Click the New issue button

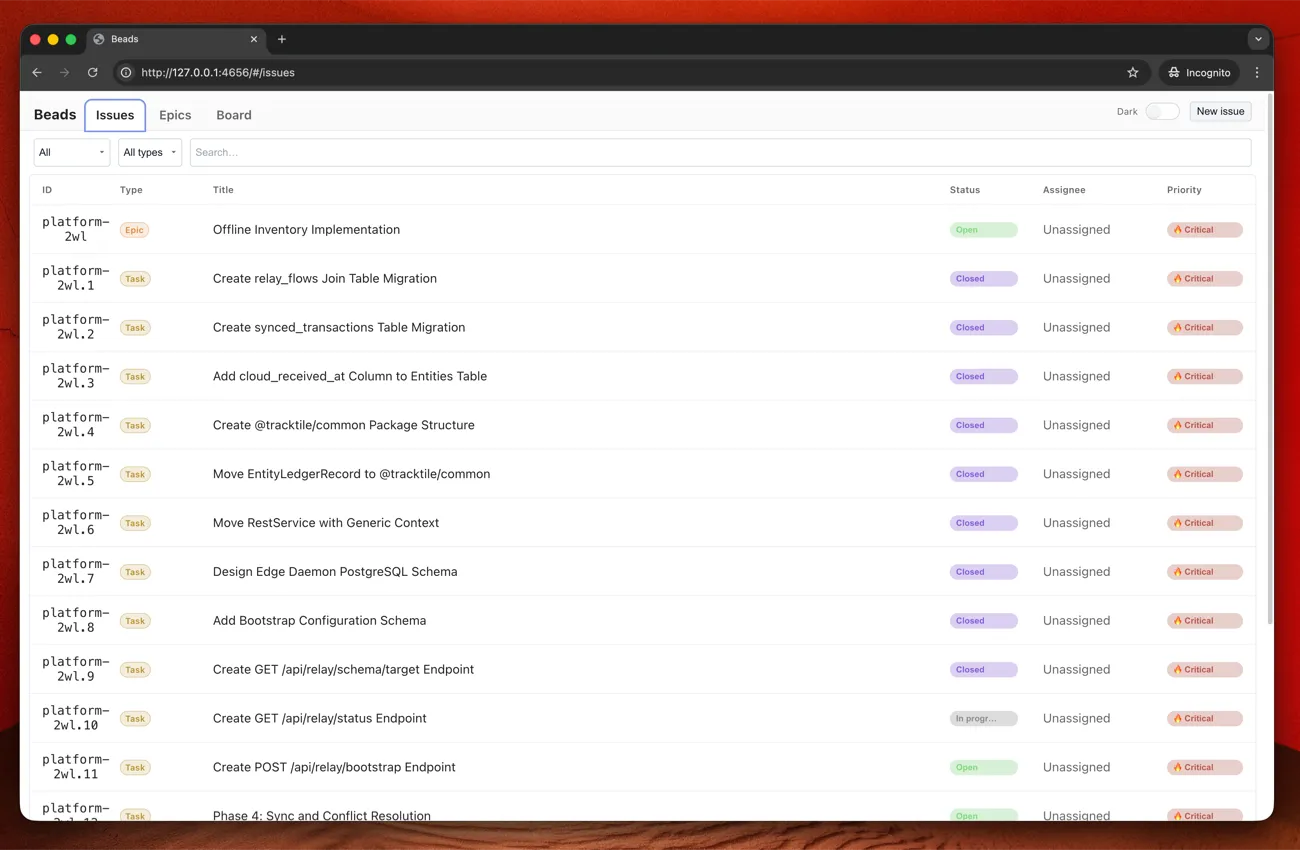[1220, 111]
